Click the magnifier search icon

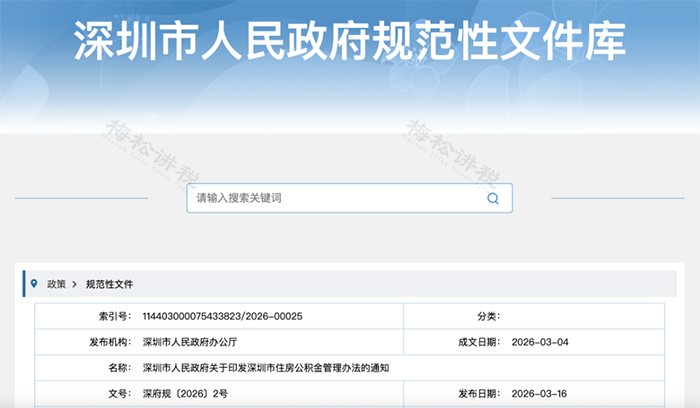(493, 199)
